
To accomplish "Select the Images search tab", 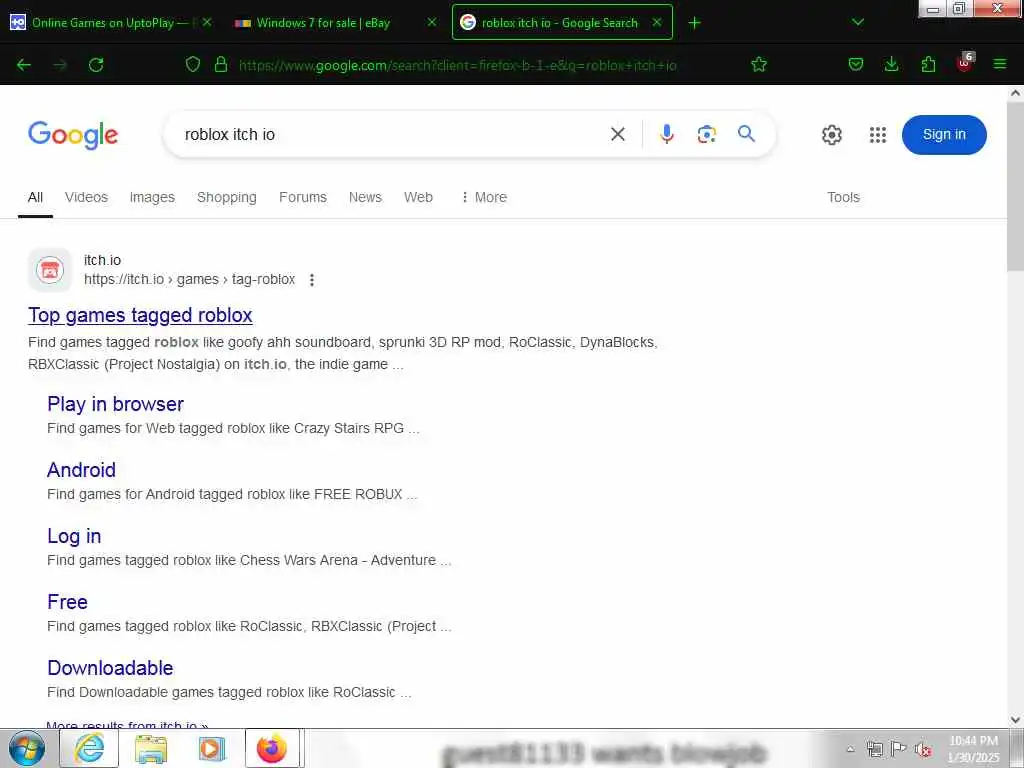I will coord(152,197).
